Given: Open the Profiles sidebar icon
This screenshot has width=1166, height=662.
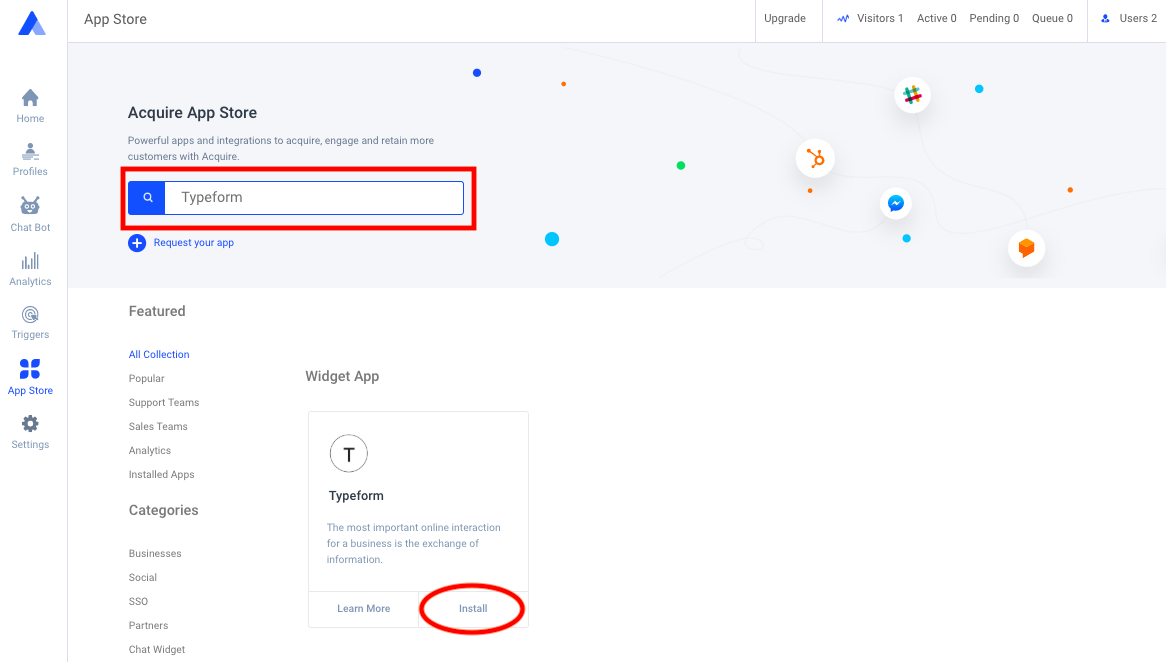Looking at the screenshot, I should pyautogui.click(x=30, y=152).
